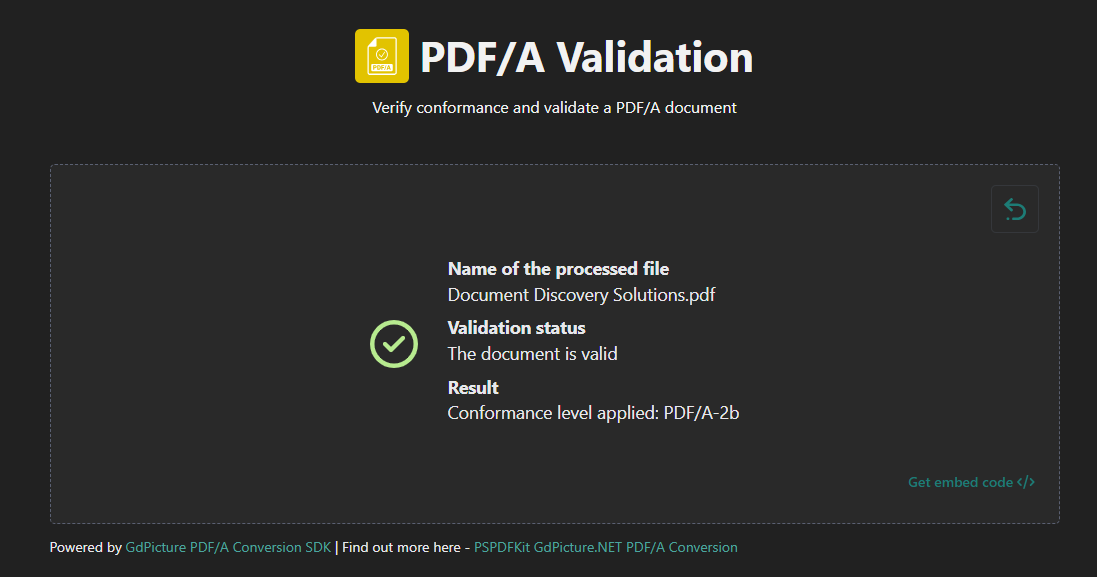Follow the GdPicture PDF/A Conversion SDK link
The width and height of the screenshot is (1097, 577).
point(227,547)
